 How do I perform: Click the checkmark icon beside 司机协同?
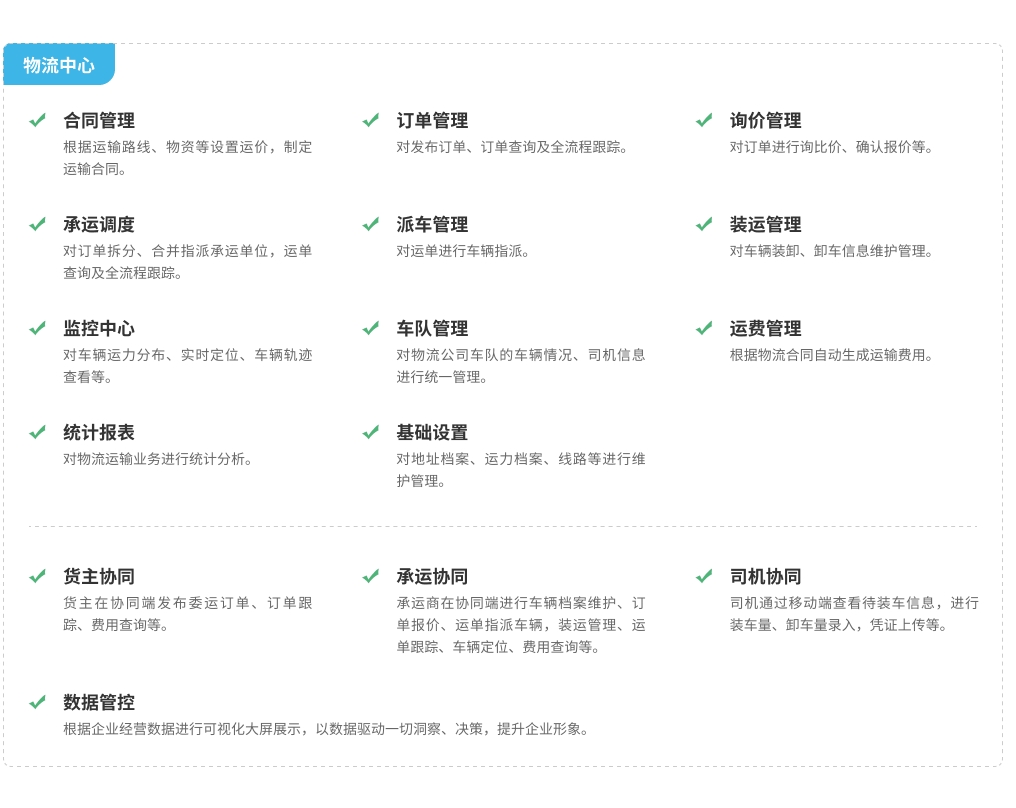pyautogui.click(x=704, y=576)
